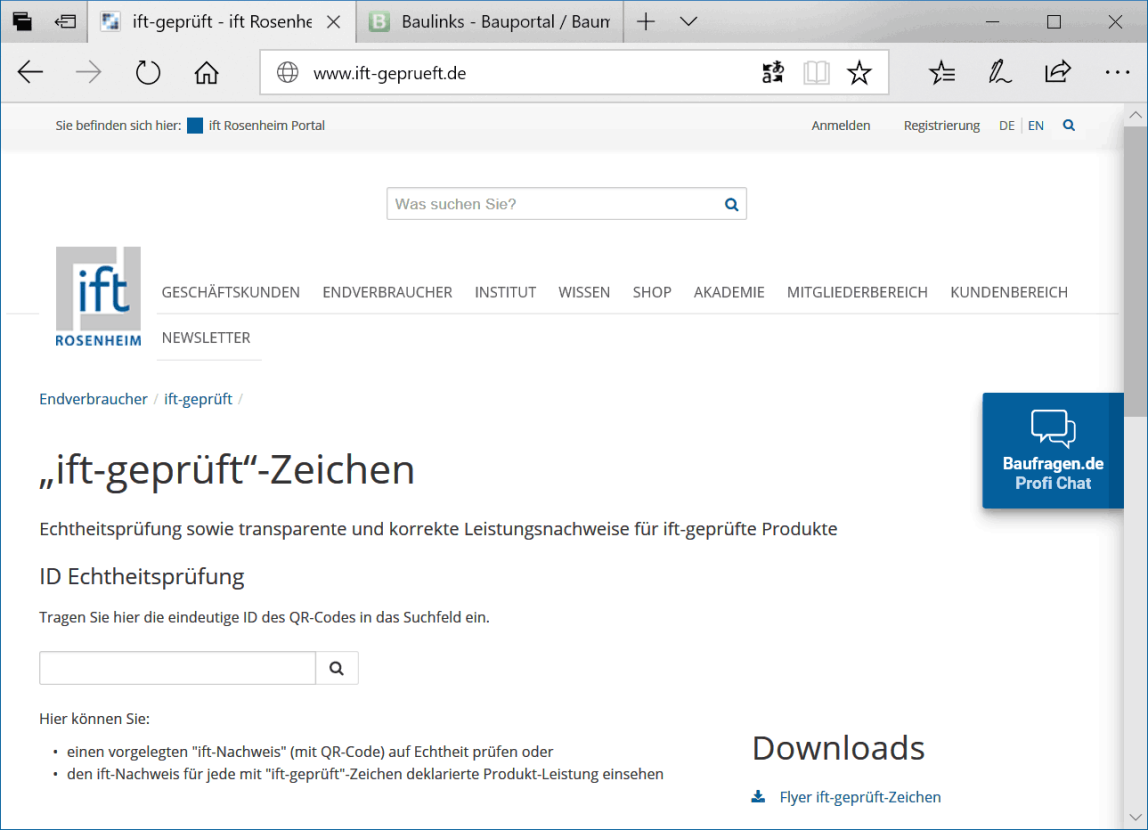Open the Newsletter menu item

tap(206, 337)
